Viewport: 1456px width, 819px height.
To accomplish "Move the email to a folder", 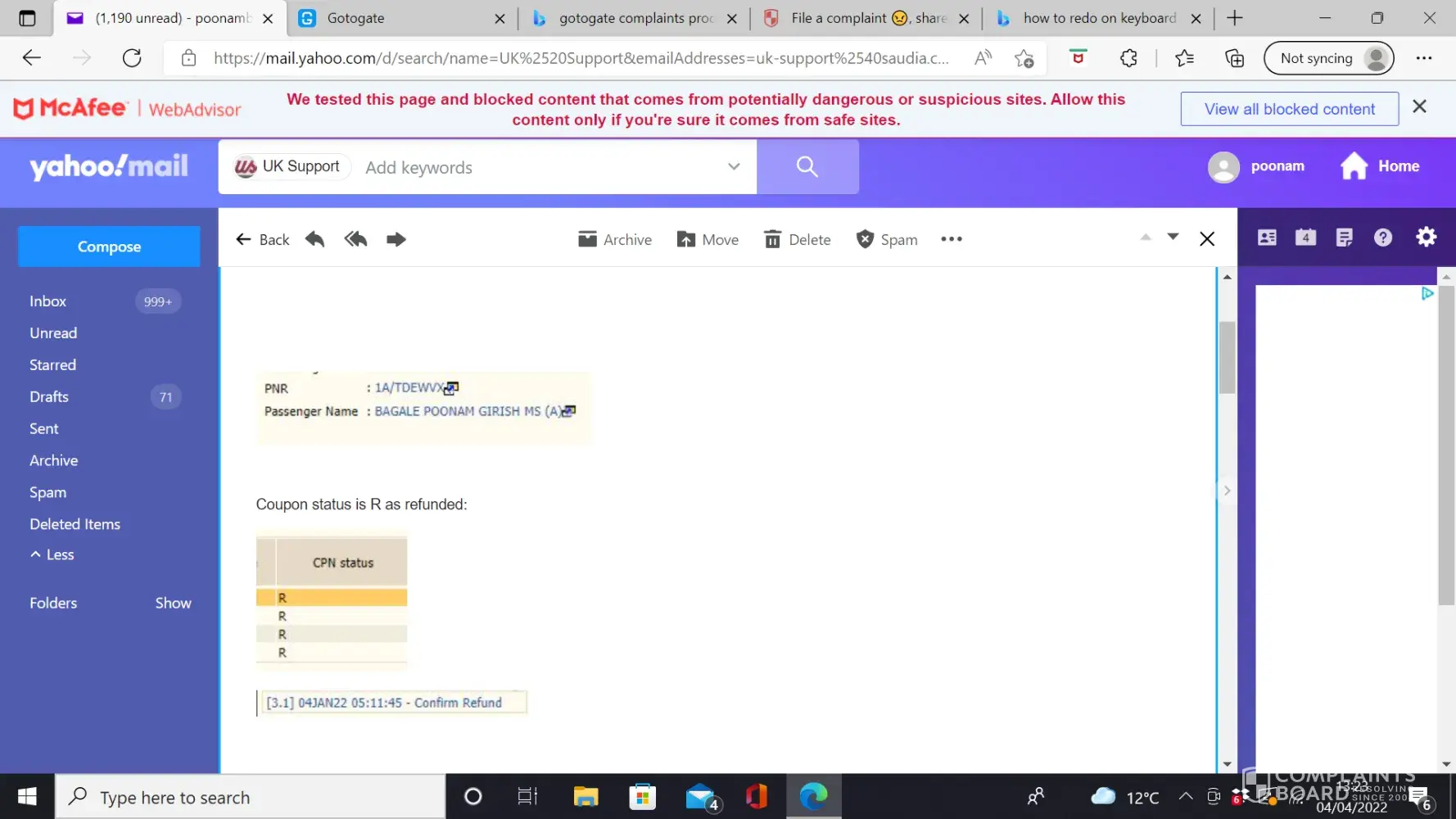I will pos(708,239).
